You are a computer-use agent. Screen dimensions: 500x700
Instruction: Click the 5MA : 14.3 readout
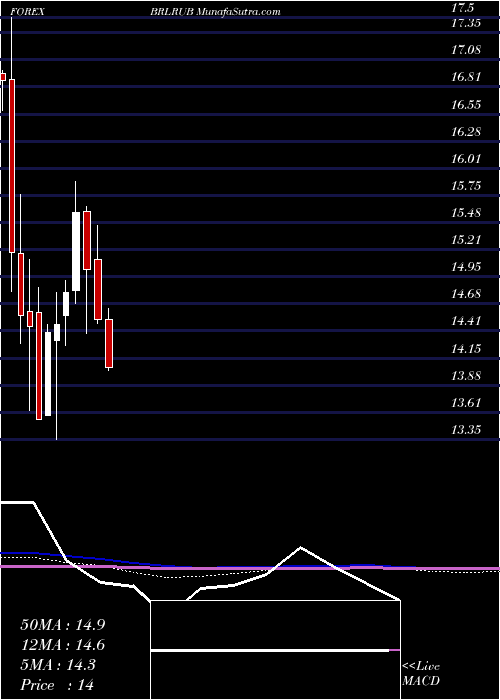pyautogui.click(x=58, y=665)
